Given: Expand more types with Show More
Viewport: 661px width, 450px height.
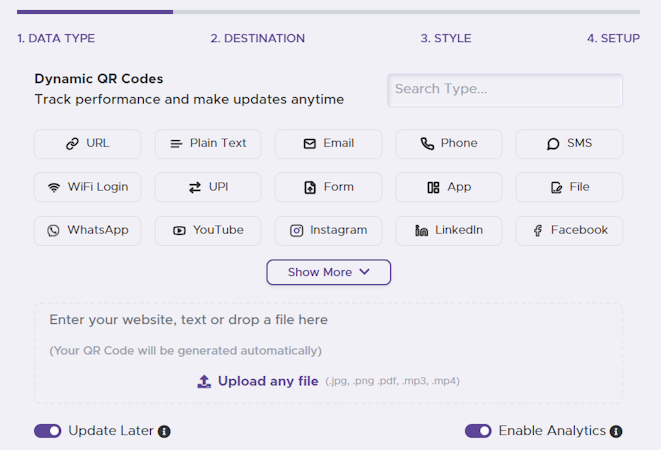Looking at the screenshot, I should point(328,272).
